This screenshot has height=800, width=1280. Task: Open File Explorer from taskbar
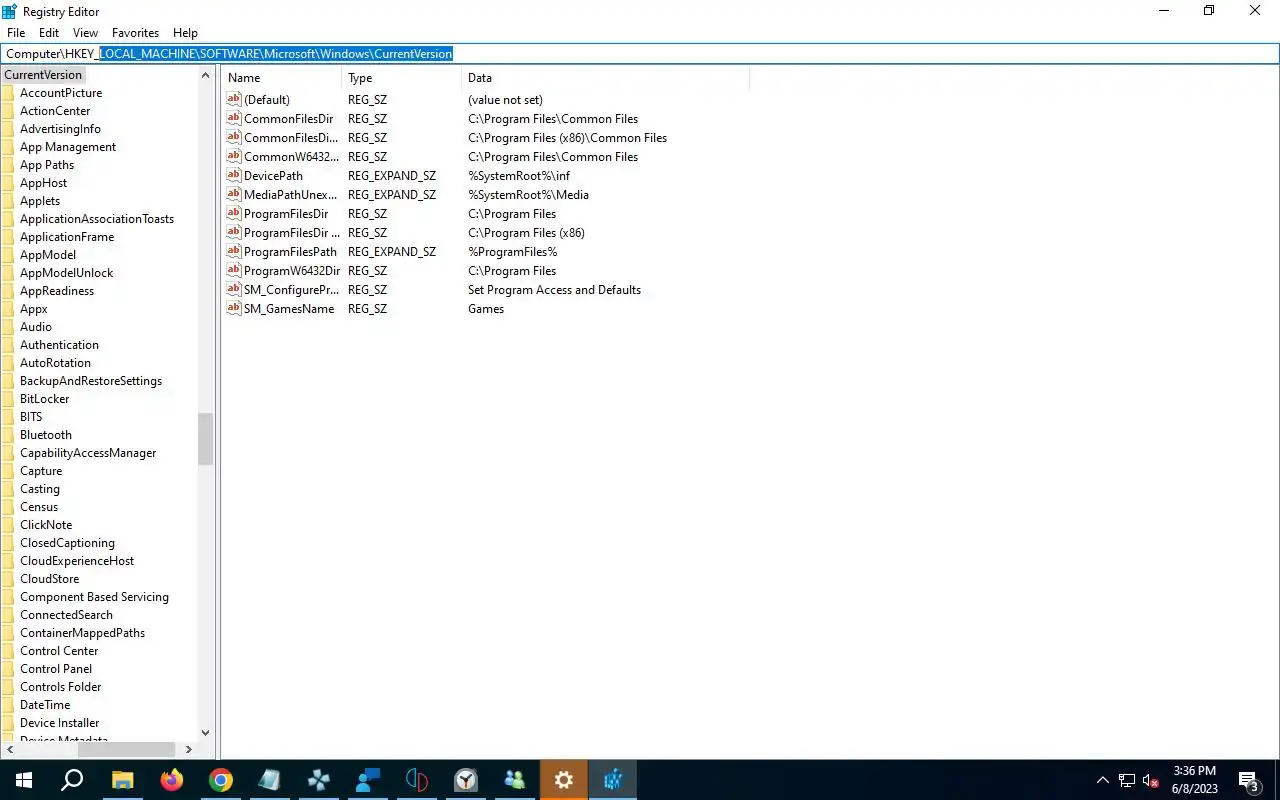pos(122,780)
